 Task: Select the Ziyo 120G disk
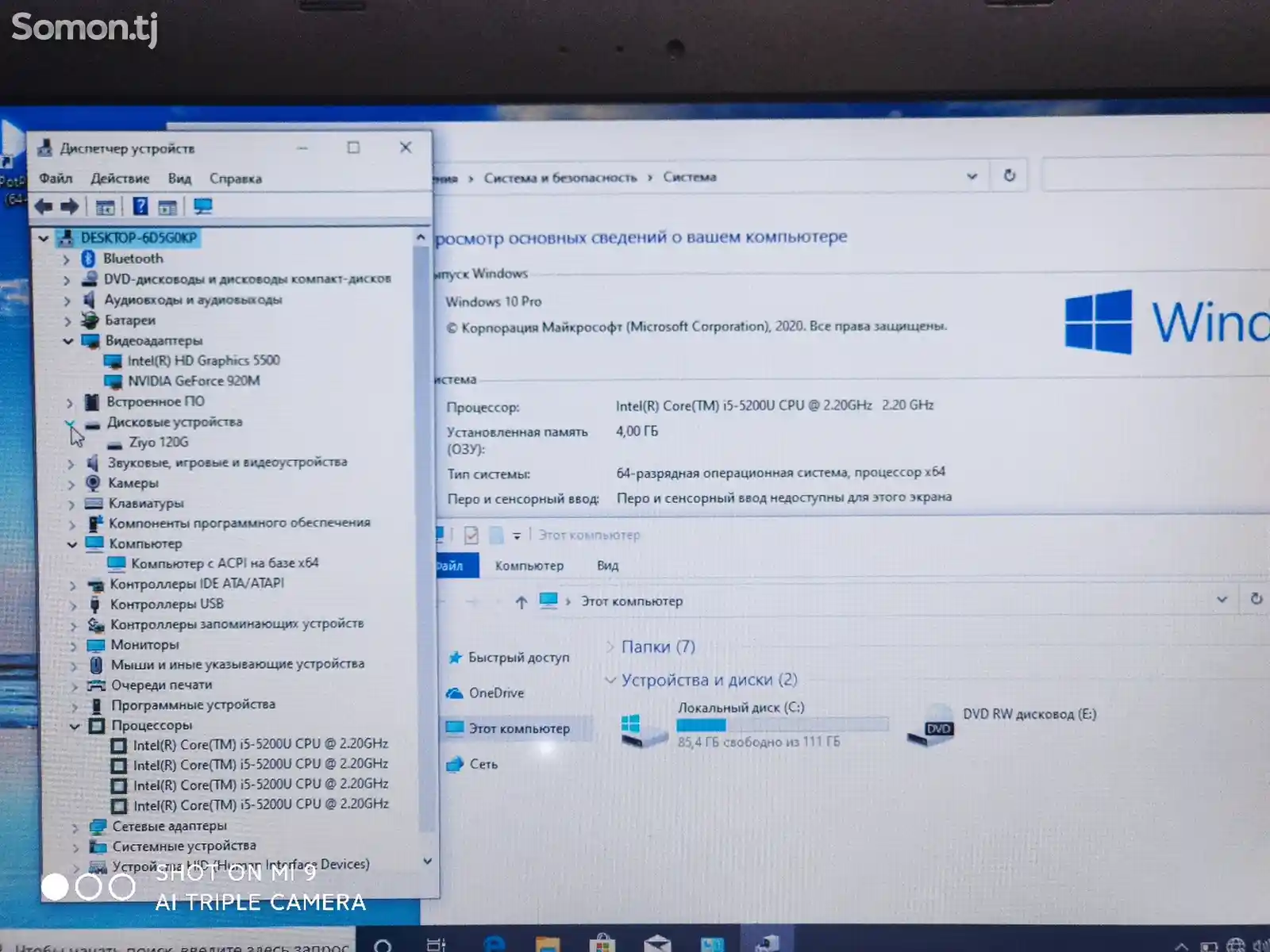tap(159, 443)
